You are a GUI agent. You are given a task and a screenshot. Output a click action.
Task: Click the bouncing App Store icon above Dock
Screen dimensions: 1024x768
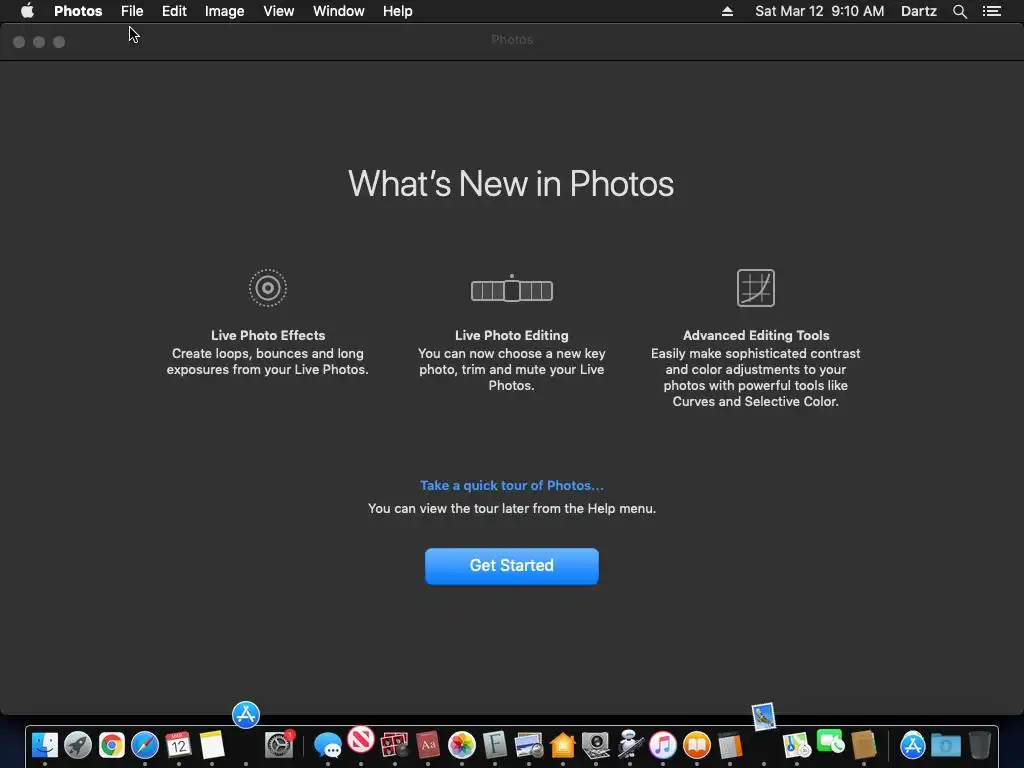click(x=246, y=714)
